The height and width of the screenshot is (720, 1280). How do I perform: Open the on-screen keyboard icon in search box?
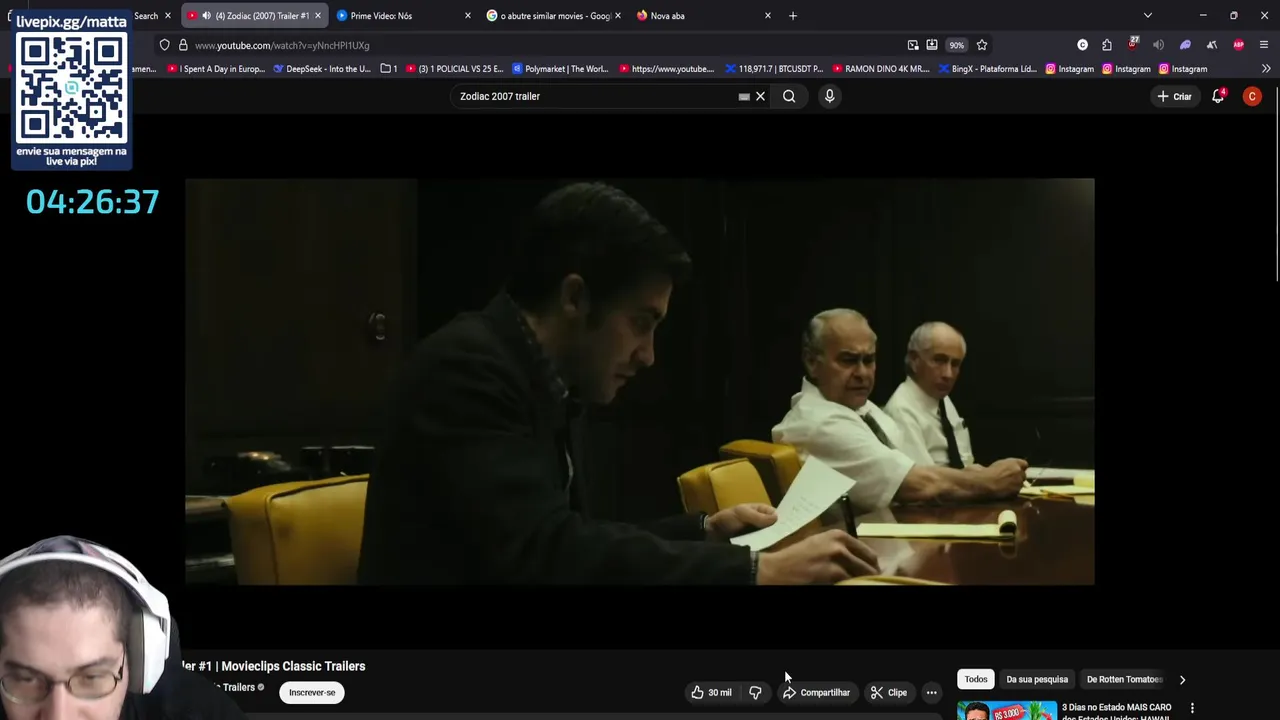pos(744,96)
